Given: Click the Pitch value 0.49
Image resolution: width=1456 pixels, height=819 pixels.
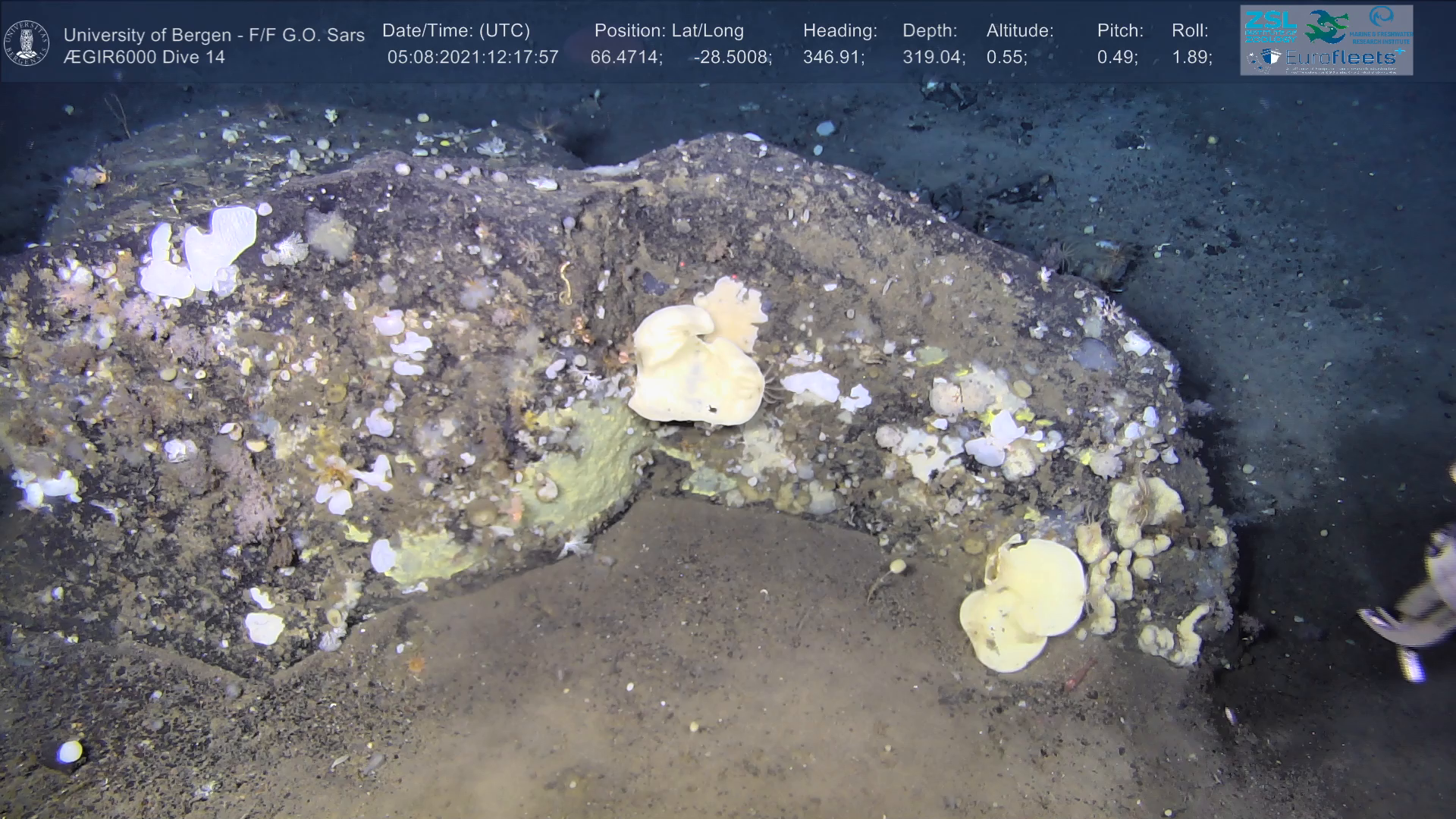Looking at the screenshot, I should [x=1116, y=57].
